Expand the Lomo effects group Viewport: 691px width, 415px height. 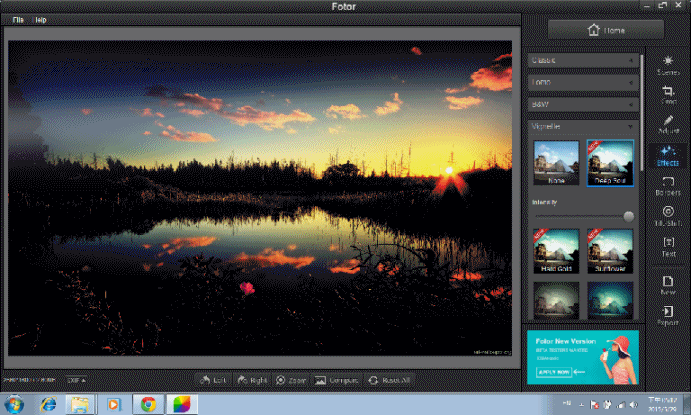pos(583,82)
